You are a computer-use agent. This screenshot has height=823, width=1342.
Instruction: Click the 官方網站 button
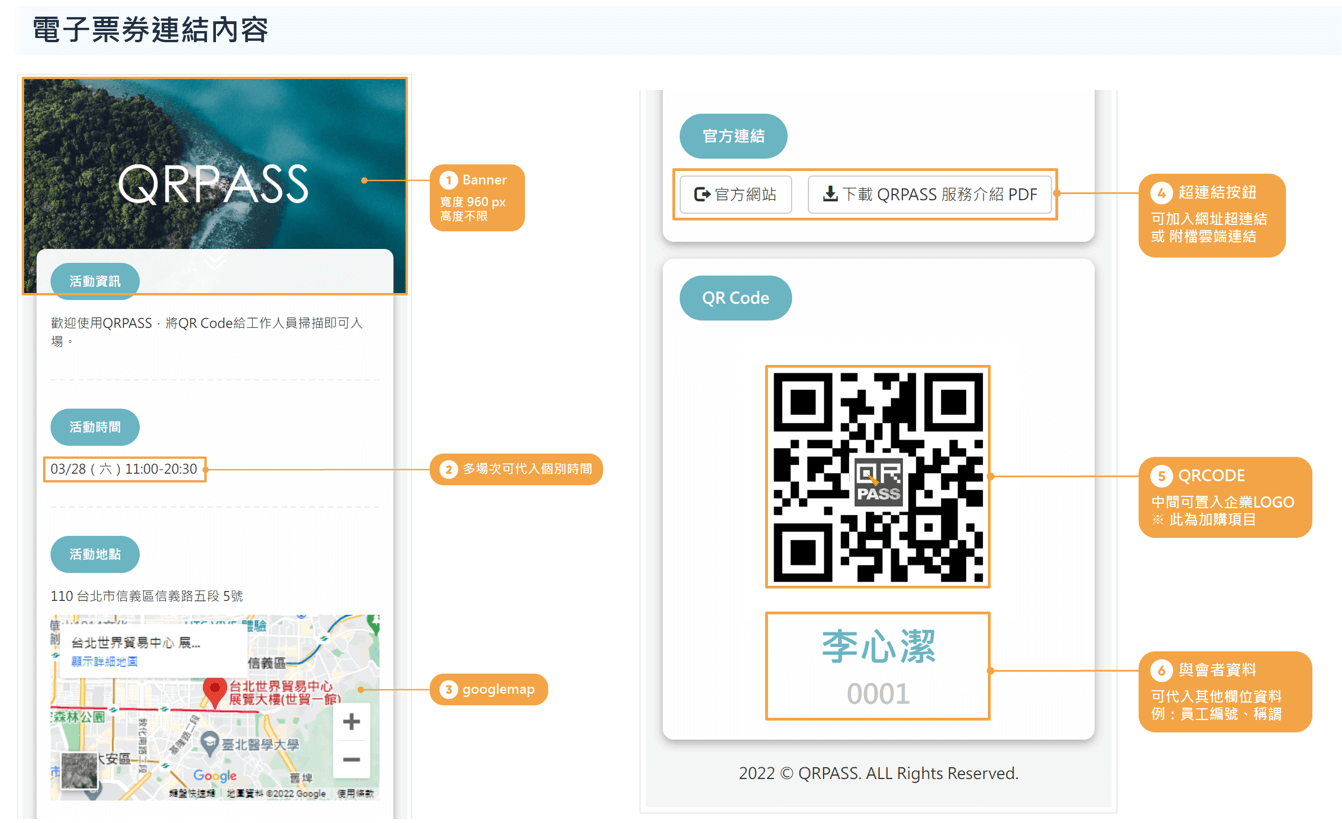[736, 194]
